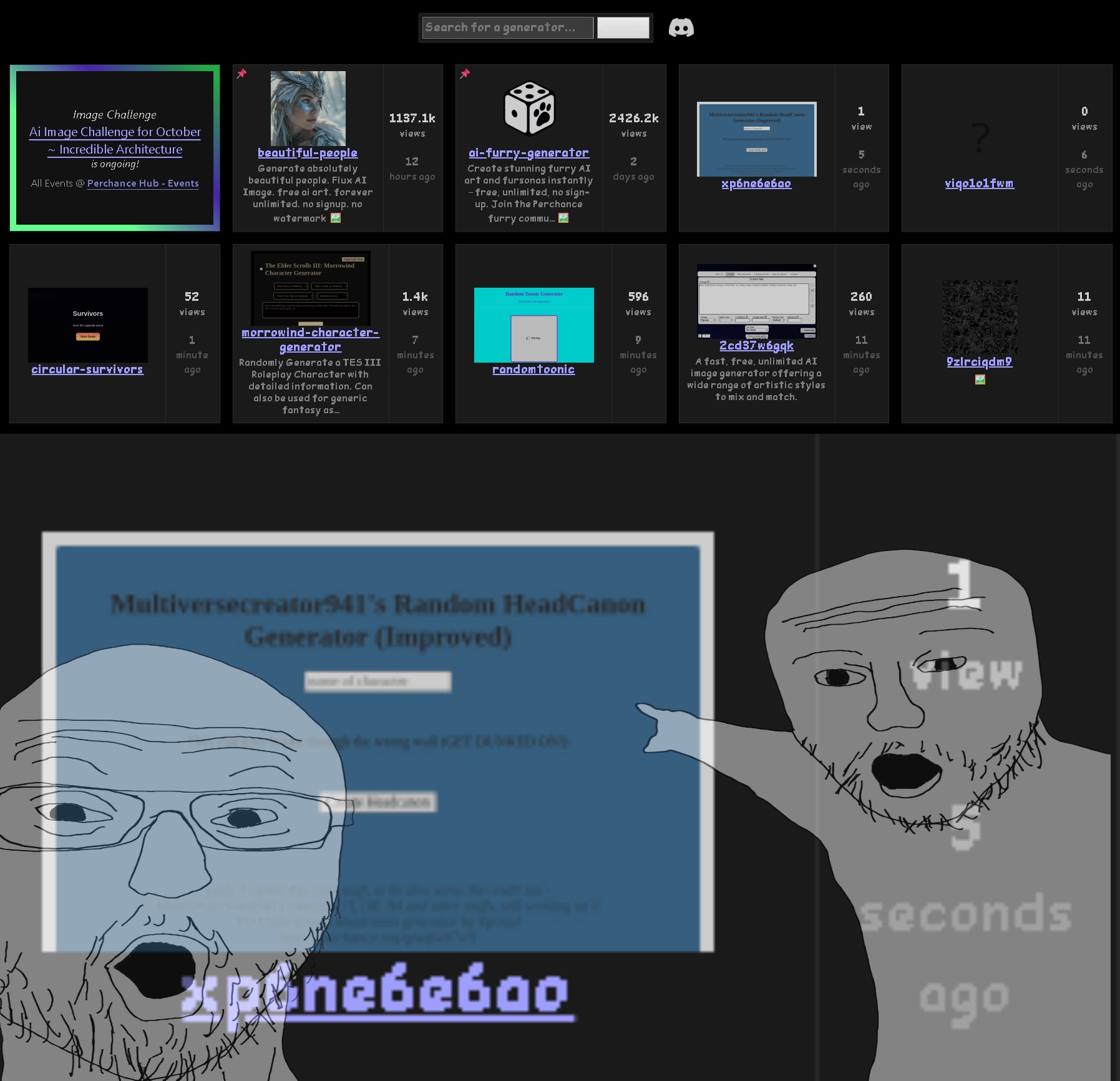Click the pin icon on ai-furry-generator card
This screenshot has height=1081, width=1120.
(465, 74)
